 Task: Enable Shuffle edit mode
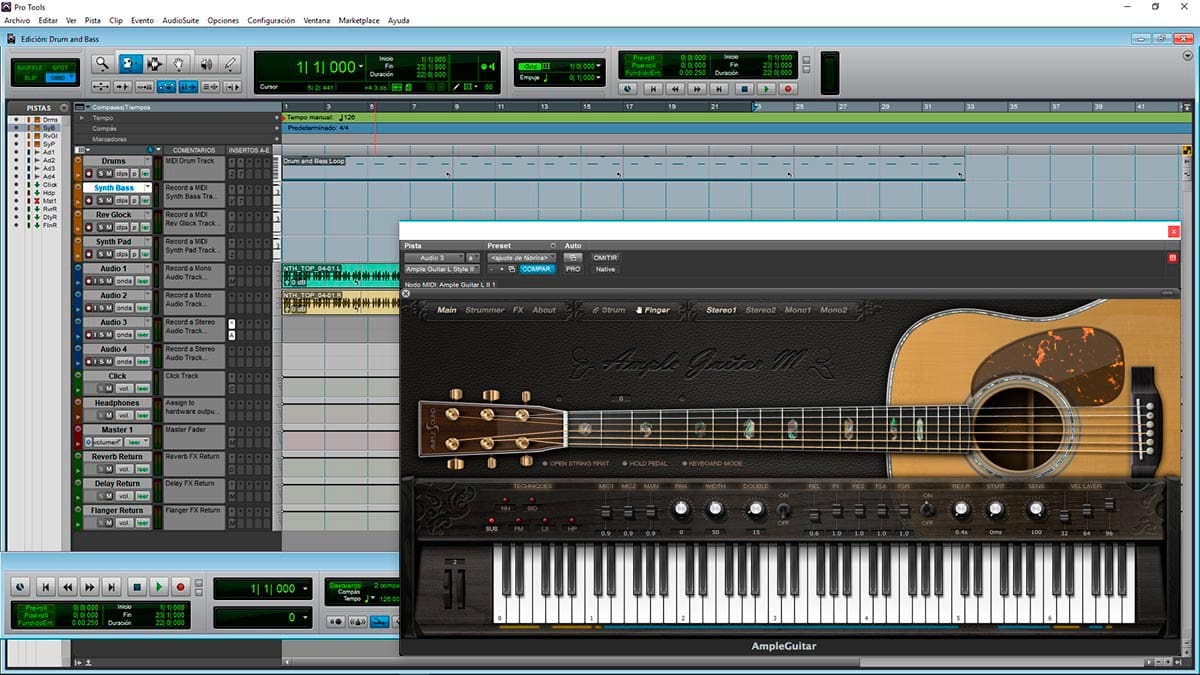click(30, 68)
